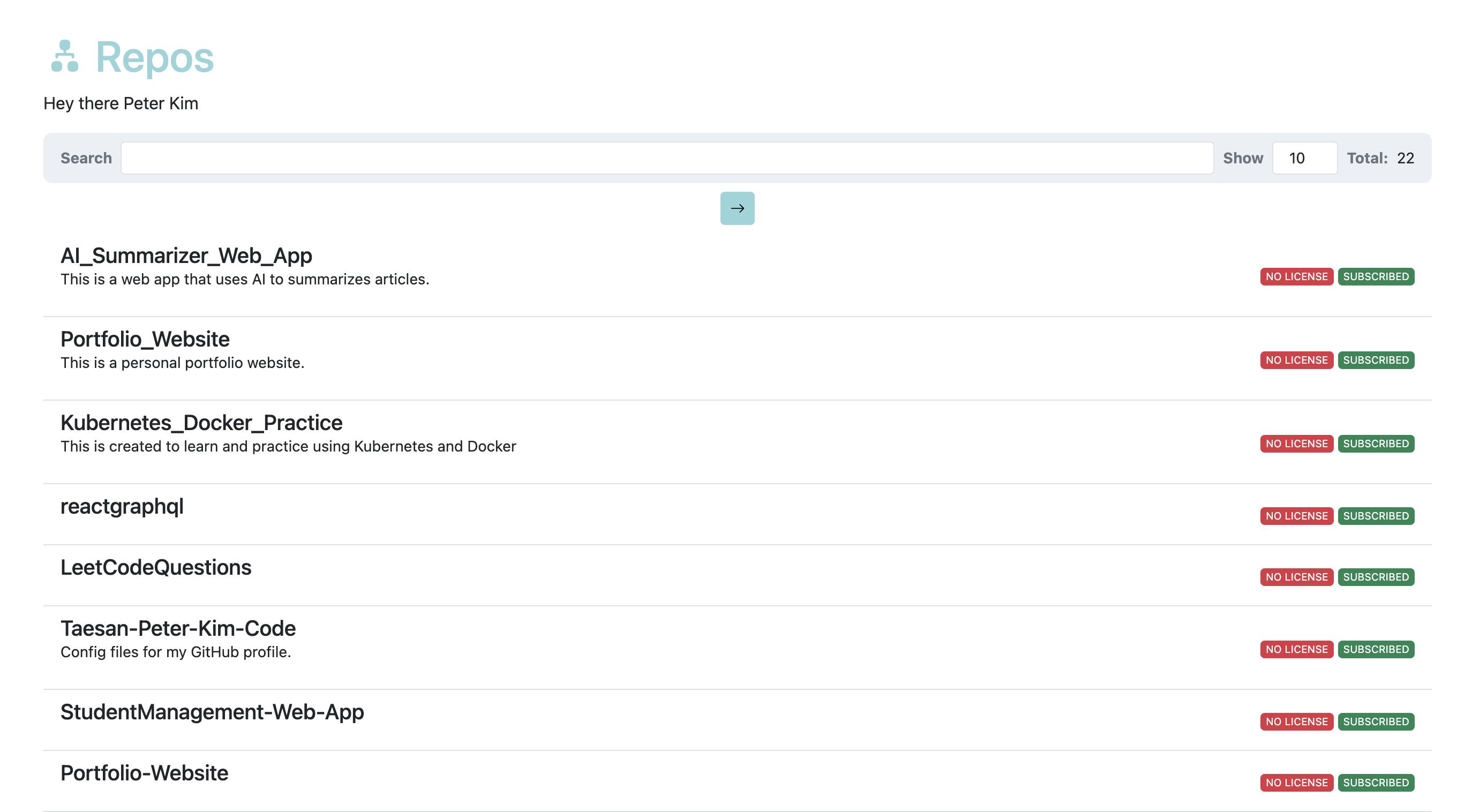
Task: Click NO LICENSE badge on LeetCodeQuestions row
Action: (1295, 576)
